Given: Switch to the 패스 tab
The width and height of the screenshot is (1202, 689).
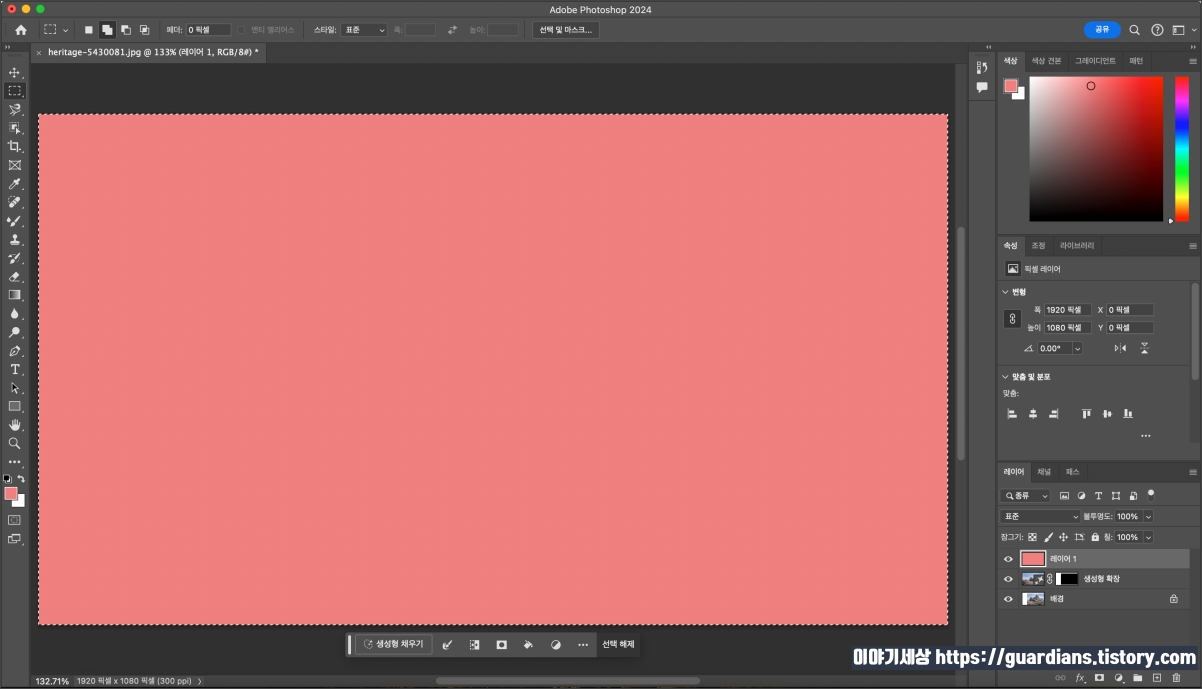Looking at the screenshot, I should [x=1072, y=472].
